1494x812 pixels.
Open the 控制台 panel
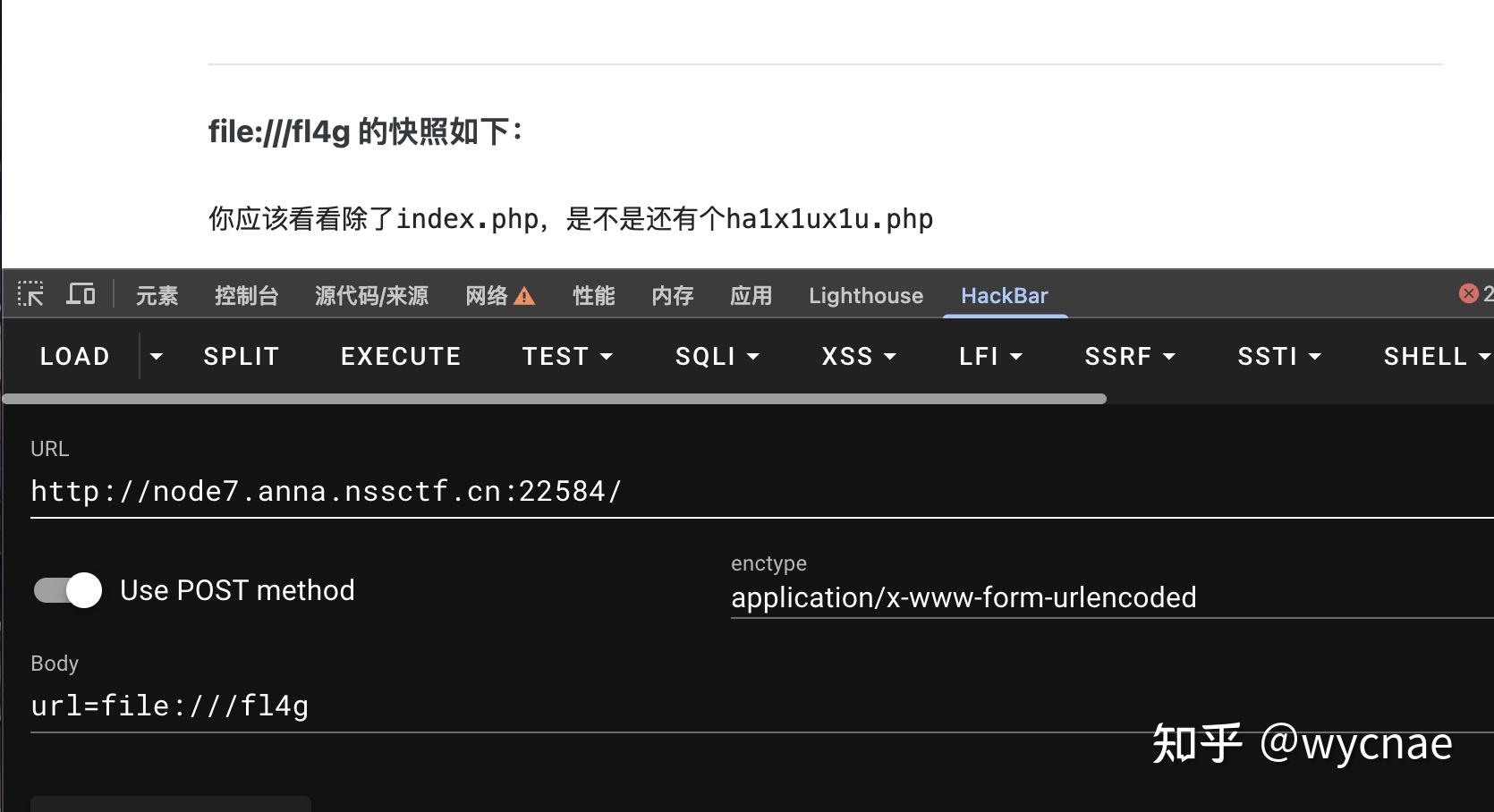point(247,296)
